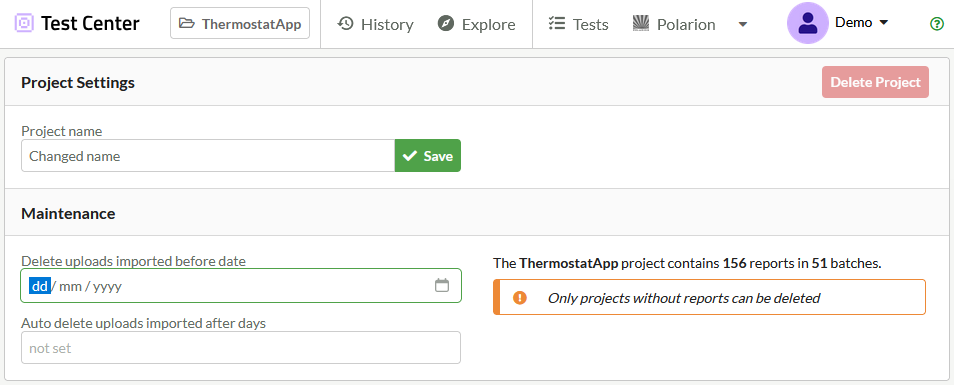Click the Tests checklist icon
This screenshot has width=954, height=385.
[557, 24]
